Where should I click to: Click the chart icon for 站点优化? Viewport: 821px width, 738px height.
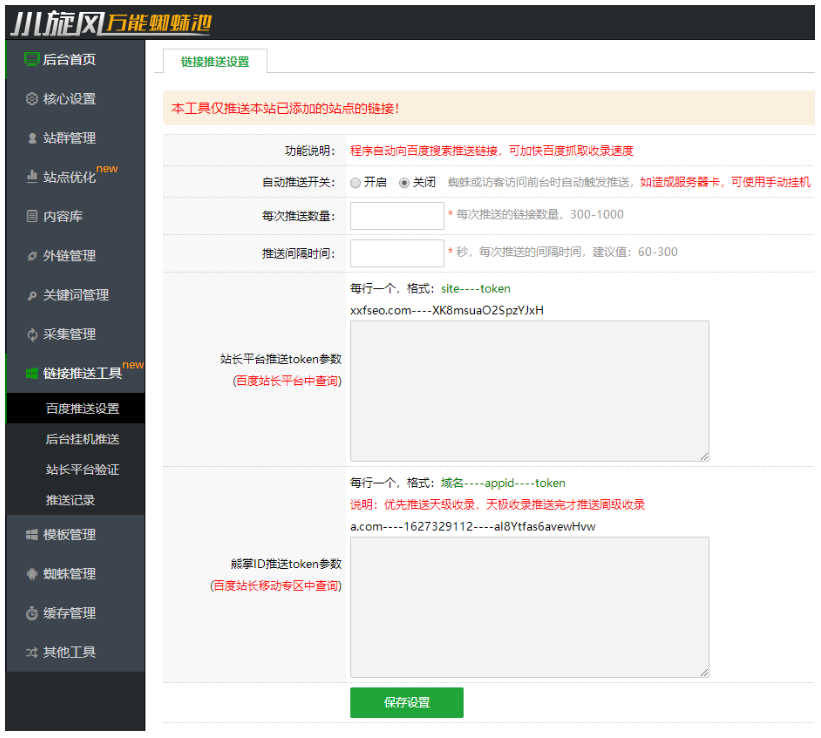pos(32,177)
